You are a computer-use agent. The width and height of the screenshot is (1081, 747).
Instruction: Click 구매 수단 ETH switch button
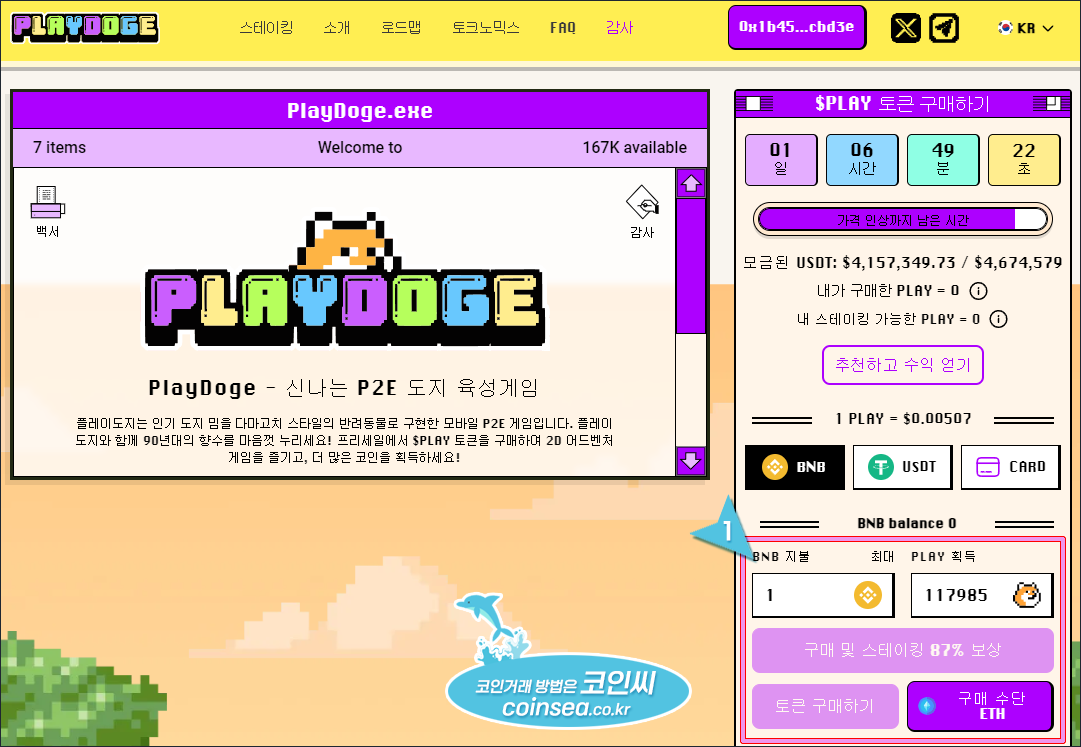980,706
